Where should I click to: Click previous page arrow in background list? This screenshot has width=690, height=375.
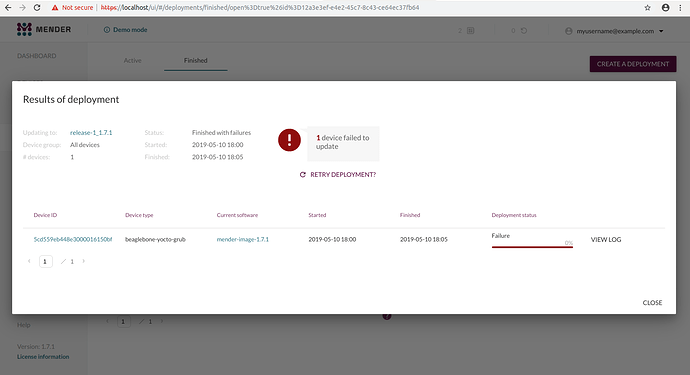click(107, 321)
